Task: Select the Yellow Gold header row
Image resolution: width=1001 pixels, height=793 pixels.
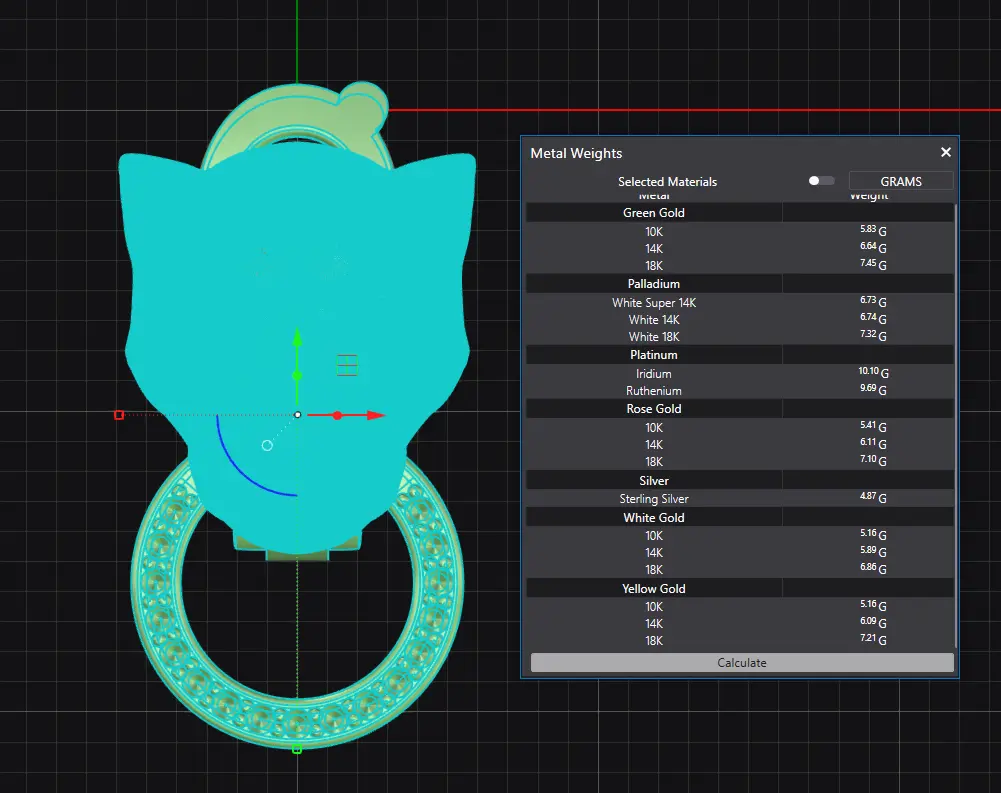Action: pyautogui.click(x=739, y=589)
